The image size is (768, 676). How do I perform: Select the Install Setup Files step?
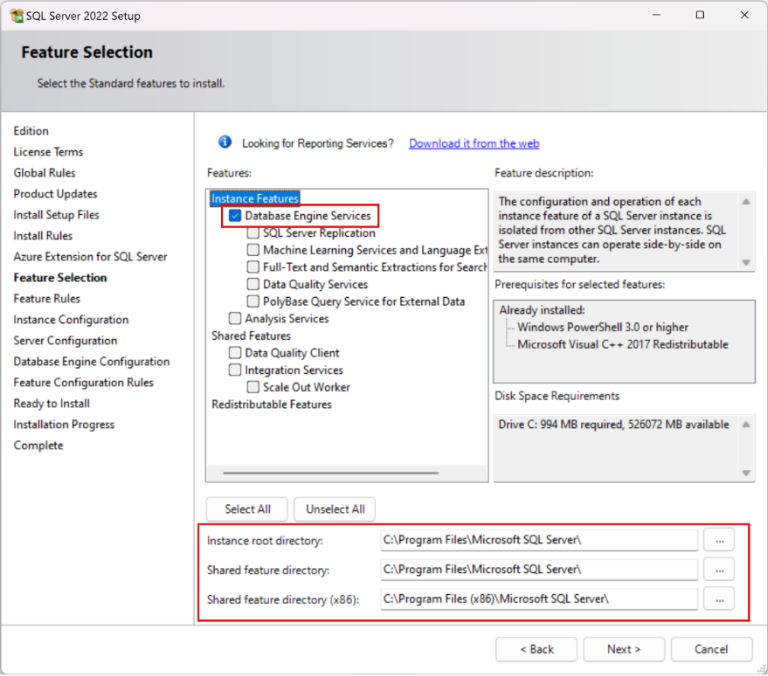point(56,215)
